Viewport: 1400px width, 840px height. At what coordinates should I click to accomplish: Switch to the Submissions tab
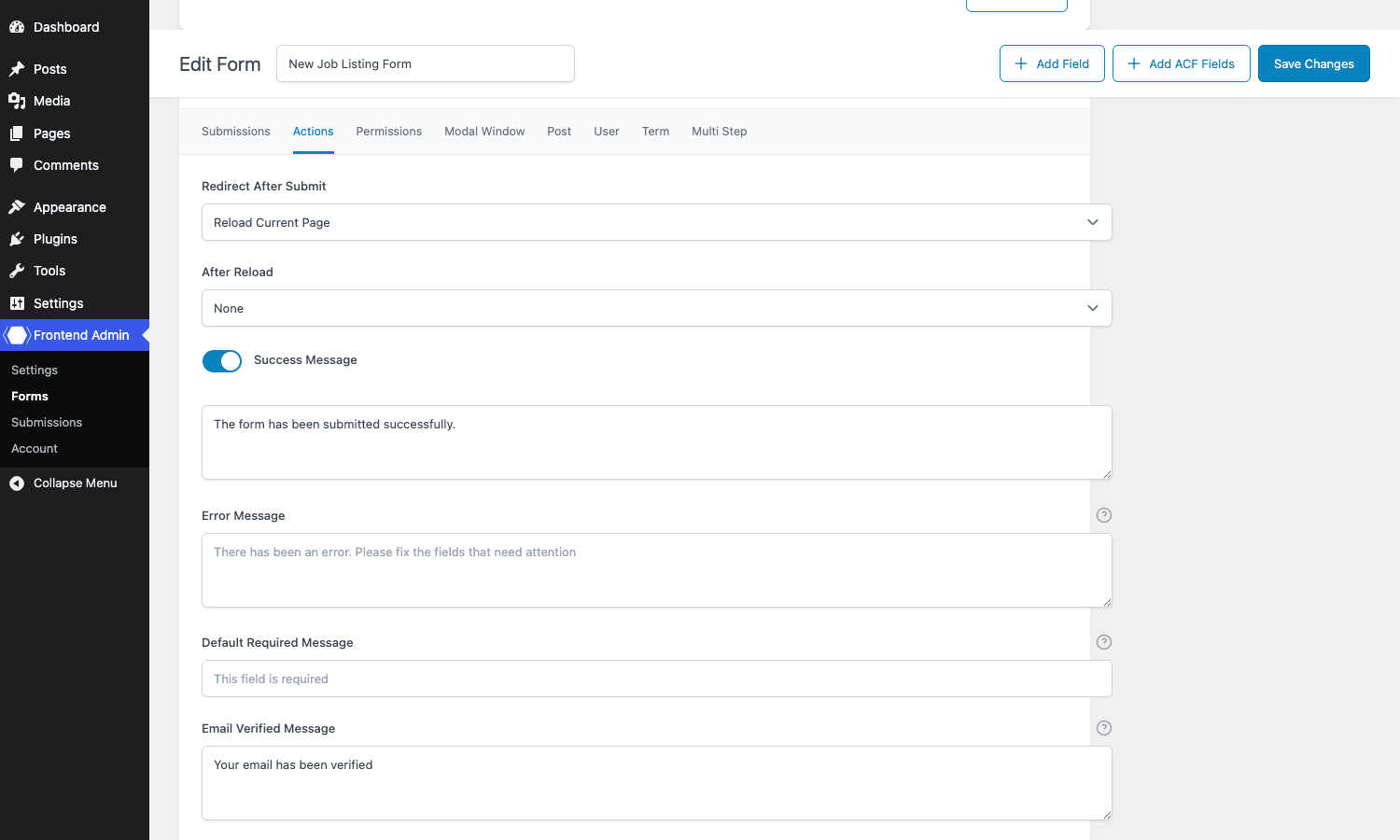point(236,132)
